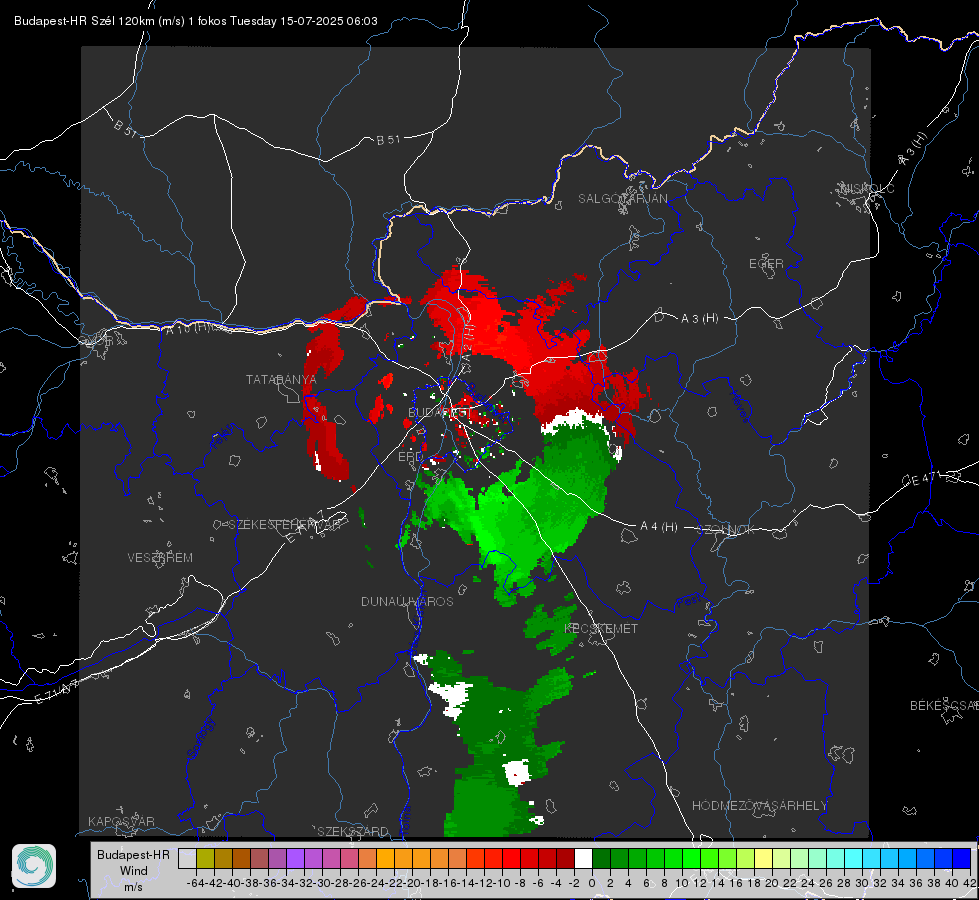Click the 'Budapest-HR' legend label
Image resolution: width=979 pixels, height=900 pixels.
point(133,854)
